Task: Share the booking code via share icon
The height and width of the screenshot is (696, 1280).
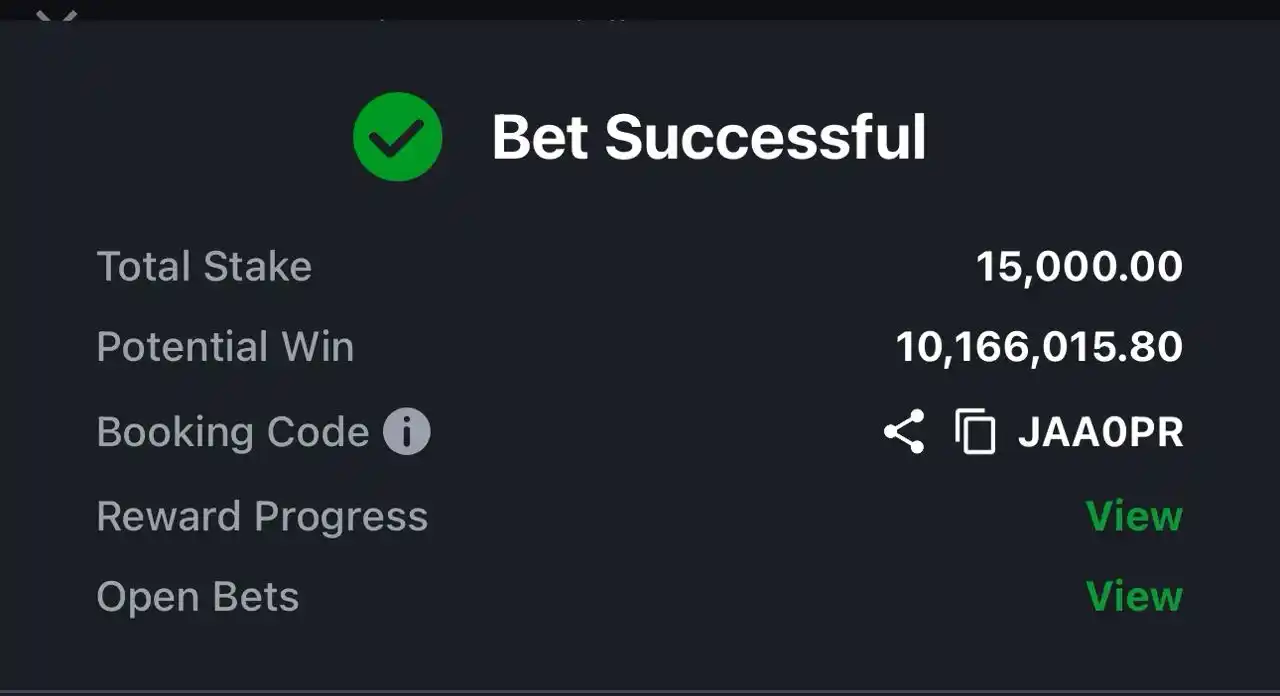Action: (904, 432)
